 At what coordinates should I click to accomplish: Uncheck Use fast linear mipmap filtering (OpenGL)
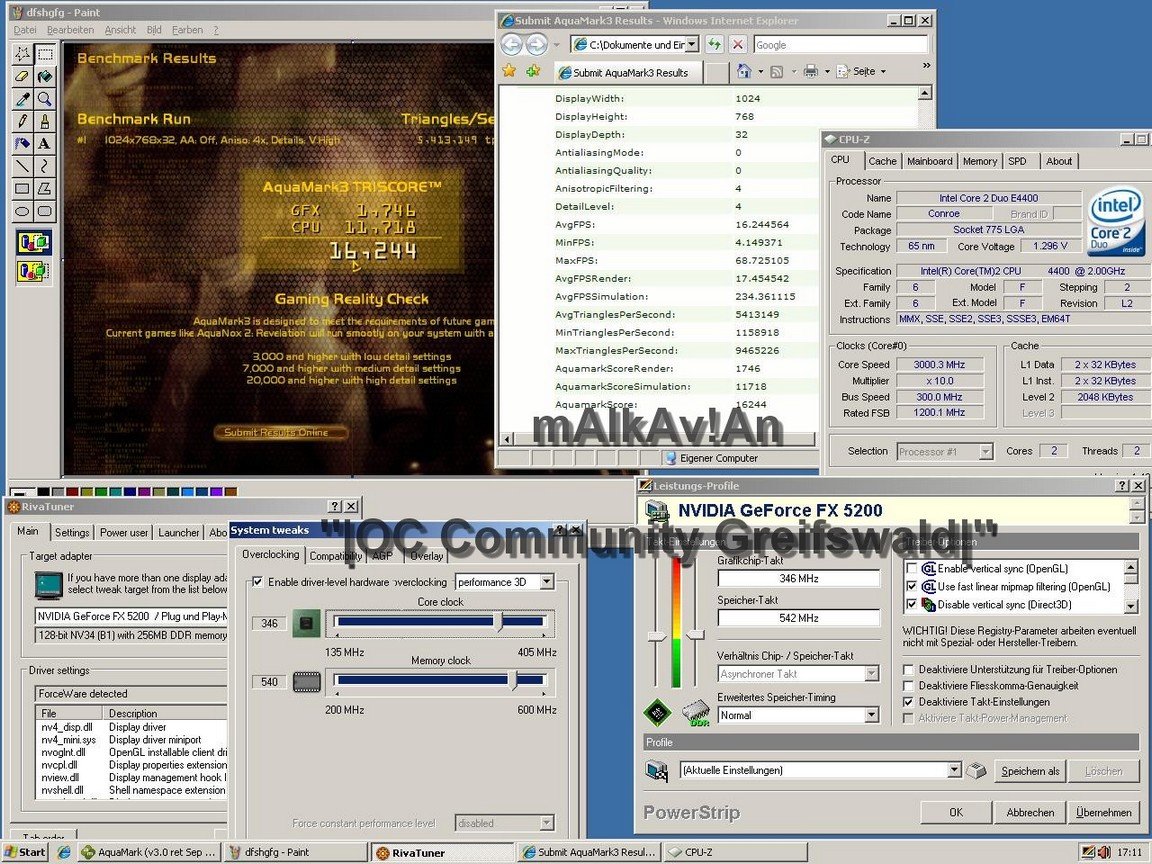(912, 586)
